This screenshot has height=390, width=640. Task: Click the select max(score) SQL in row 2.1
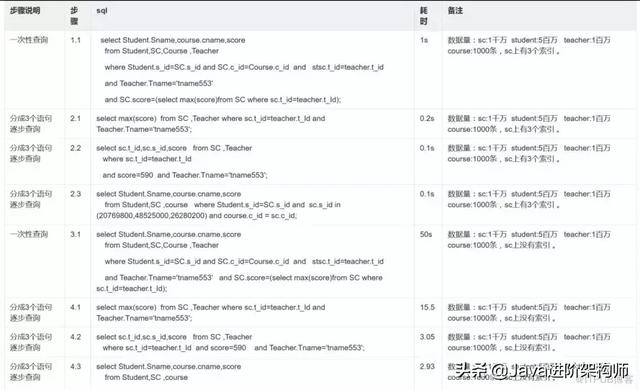211,124
